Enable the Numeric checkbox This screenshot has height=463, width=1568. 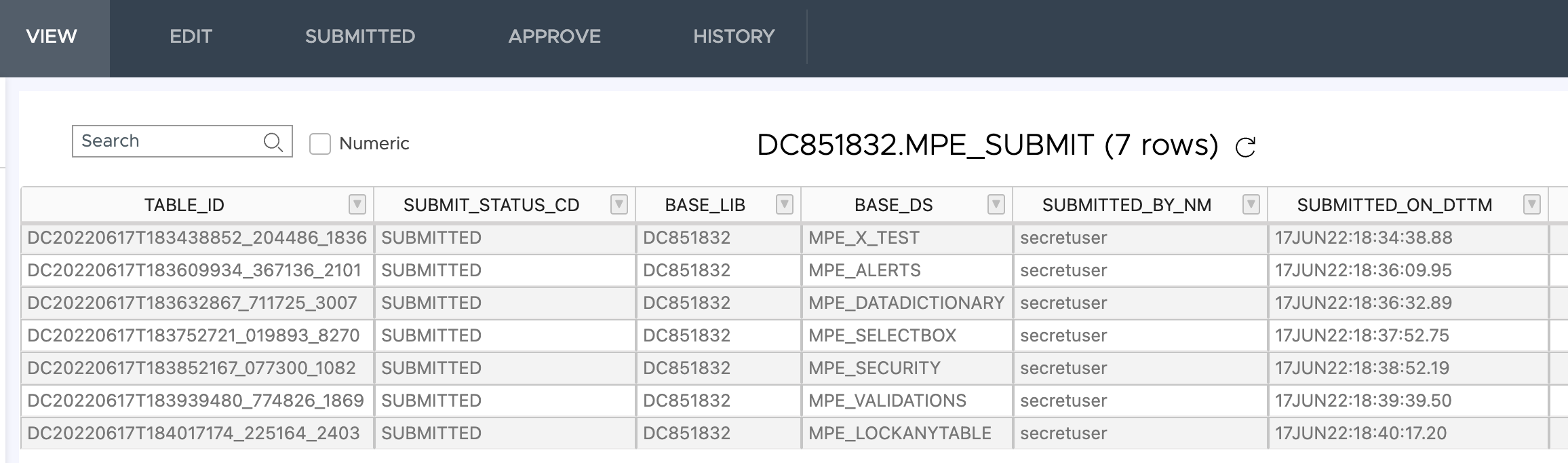tap(320, 144)
